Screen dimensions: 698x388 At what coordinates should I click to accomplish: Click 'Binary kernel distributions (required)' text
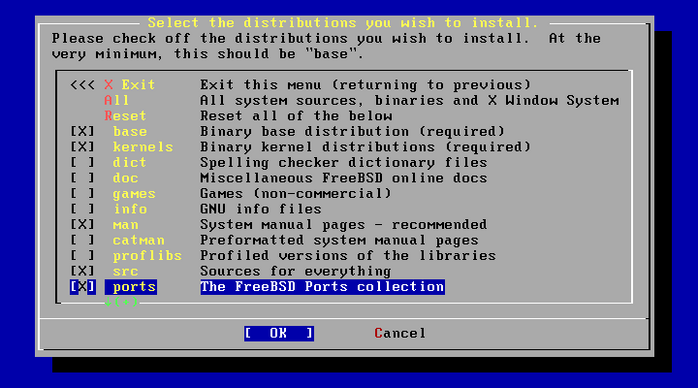[x=365, y=147]
